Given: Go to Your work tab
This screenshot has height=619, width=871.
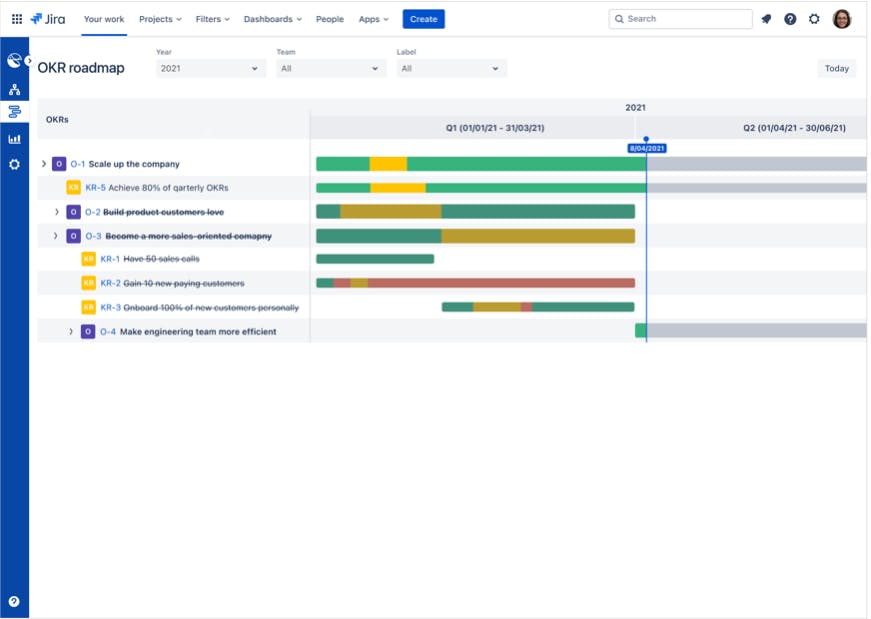Looking at the screenshot, I should pos(104,19).
